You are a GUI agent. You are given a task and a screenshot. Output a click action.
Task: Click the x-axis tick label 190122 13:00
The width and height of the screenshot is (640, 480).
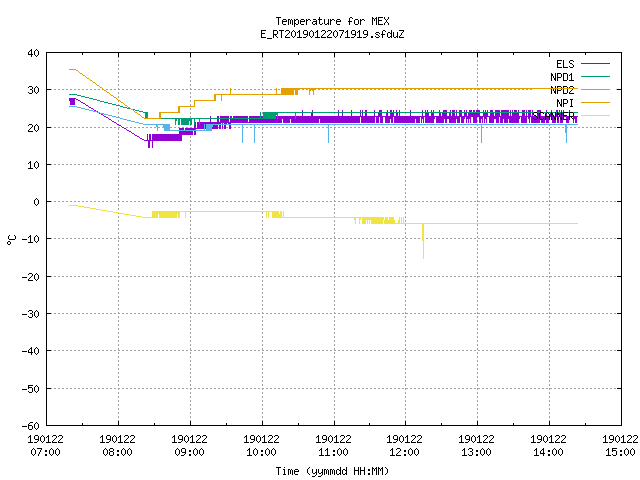tap(476, 446)
